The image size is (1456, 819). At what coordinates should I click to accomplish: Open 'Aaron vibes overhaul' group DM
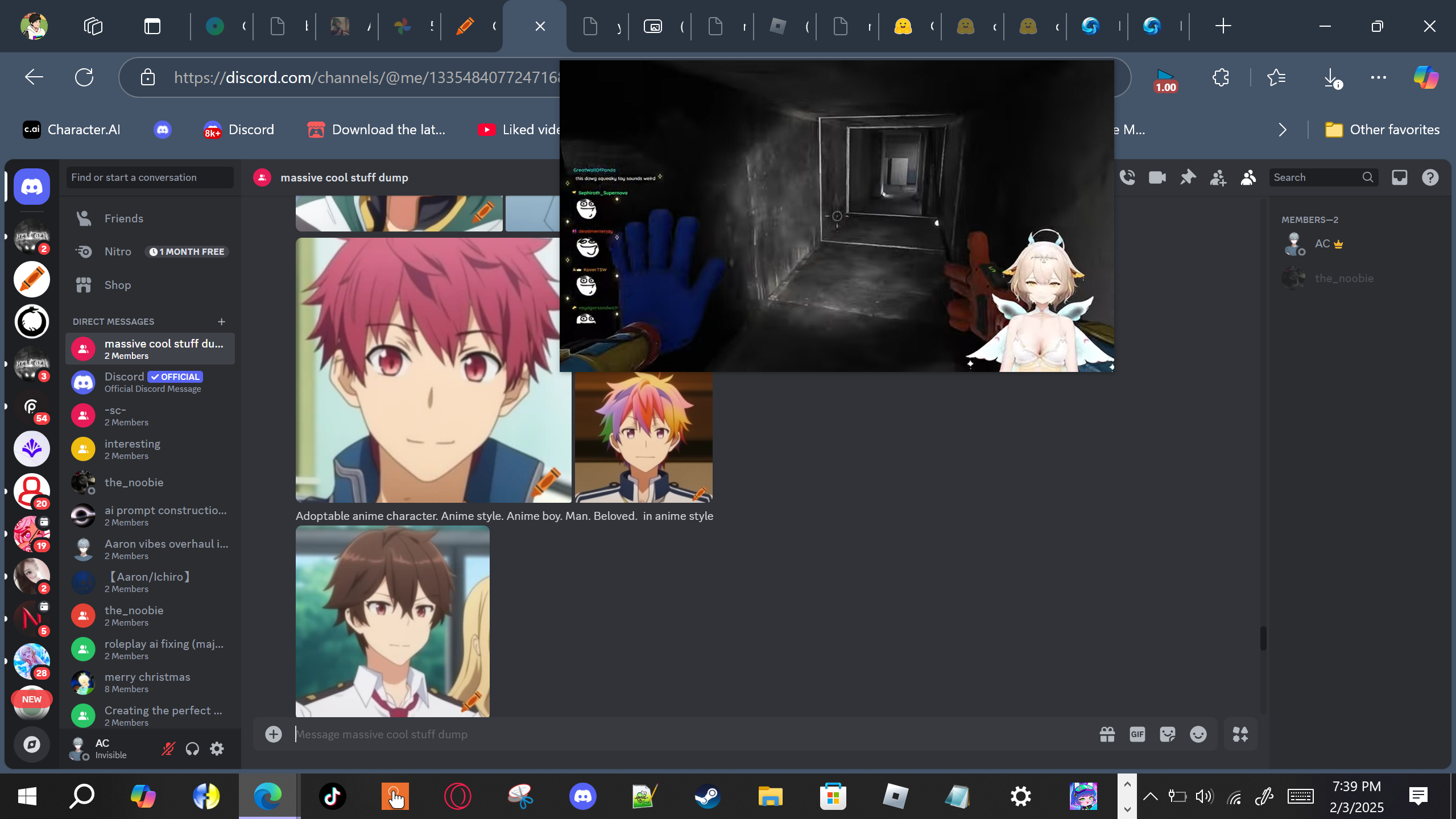tap(150, 549)
